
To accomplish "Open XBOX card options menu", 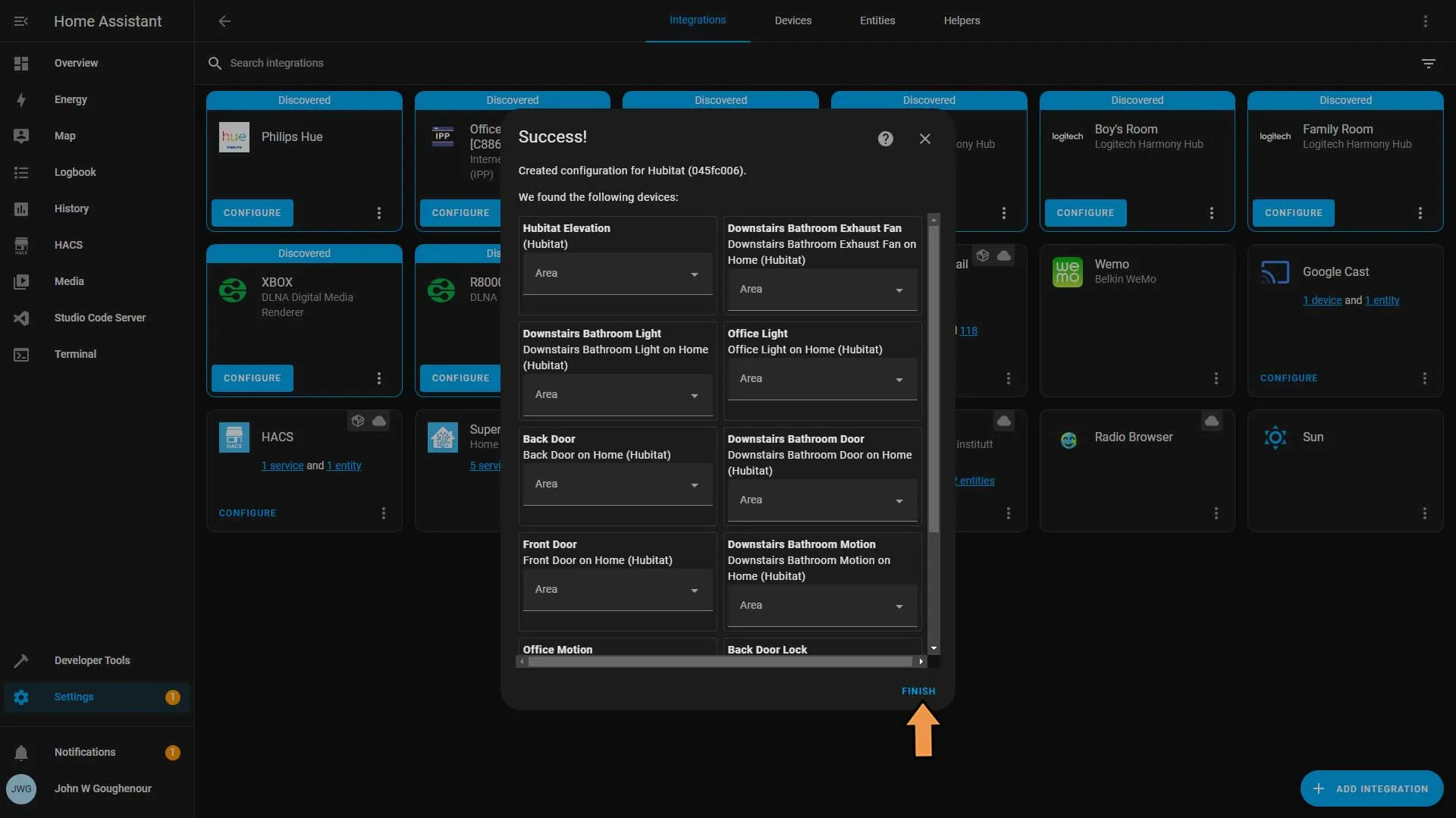I will coord(379,378).
